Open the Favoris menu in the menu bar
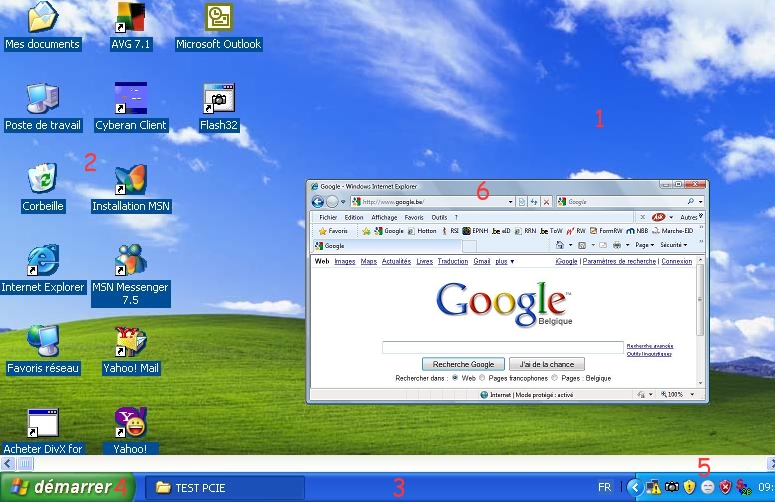The height and width of the screenshot is (502, 775). 414,217
